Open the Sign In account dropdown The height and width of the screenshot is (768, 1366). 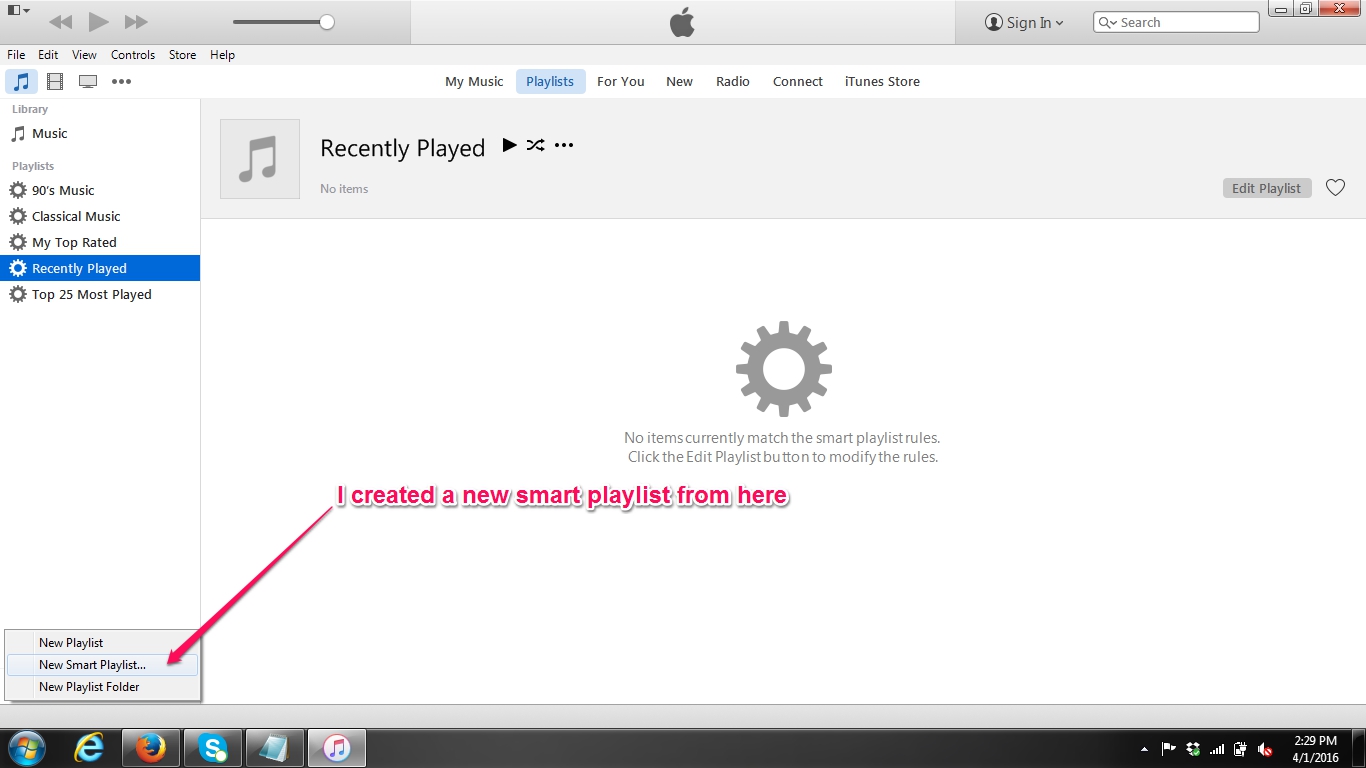point(1024,22)
